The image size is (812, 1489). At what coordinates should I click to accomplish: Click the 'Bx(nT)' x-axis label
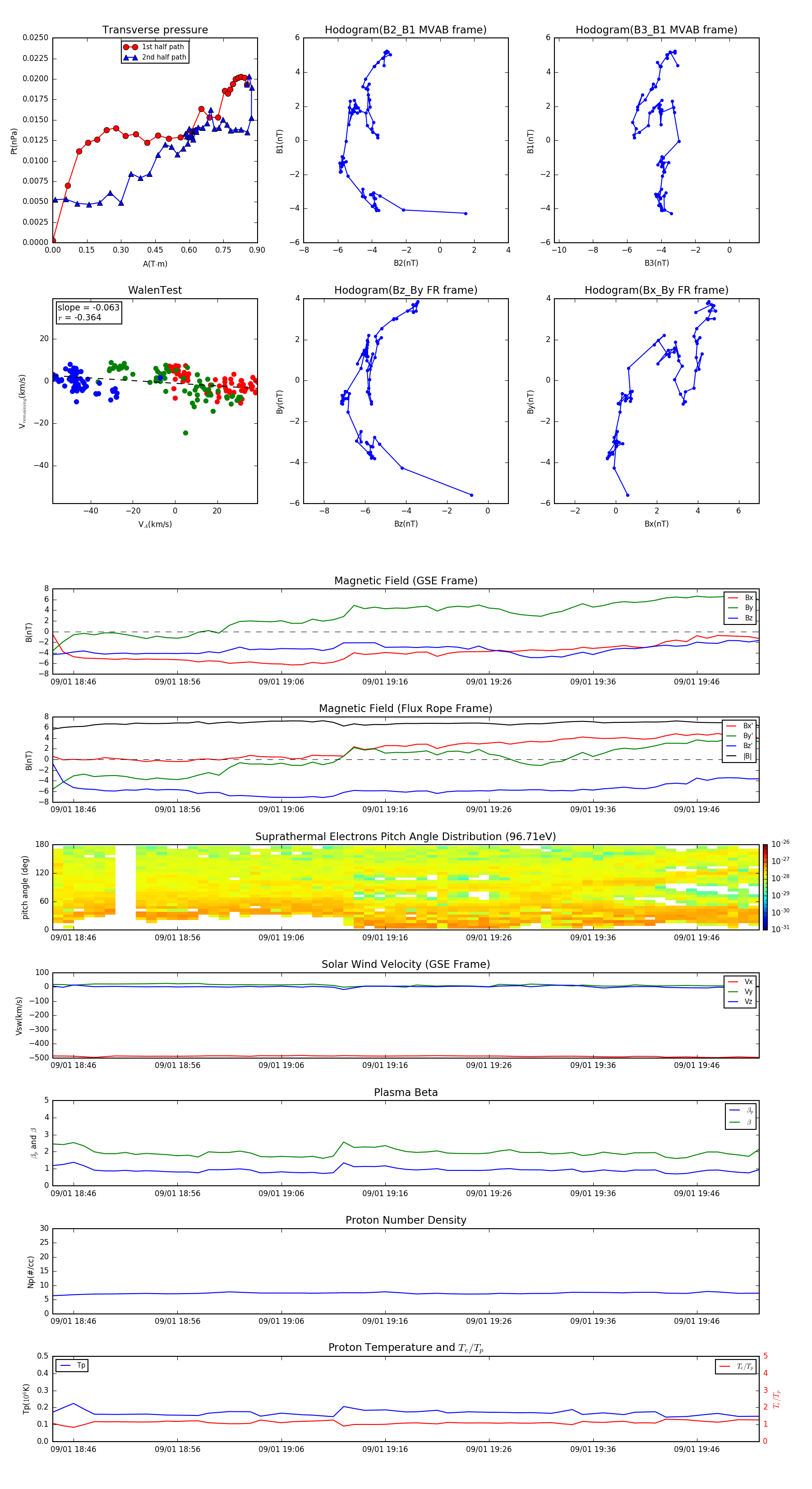pos(656,524)
